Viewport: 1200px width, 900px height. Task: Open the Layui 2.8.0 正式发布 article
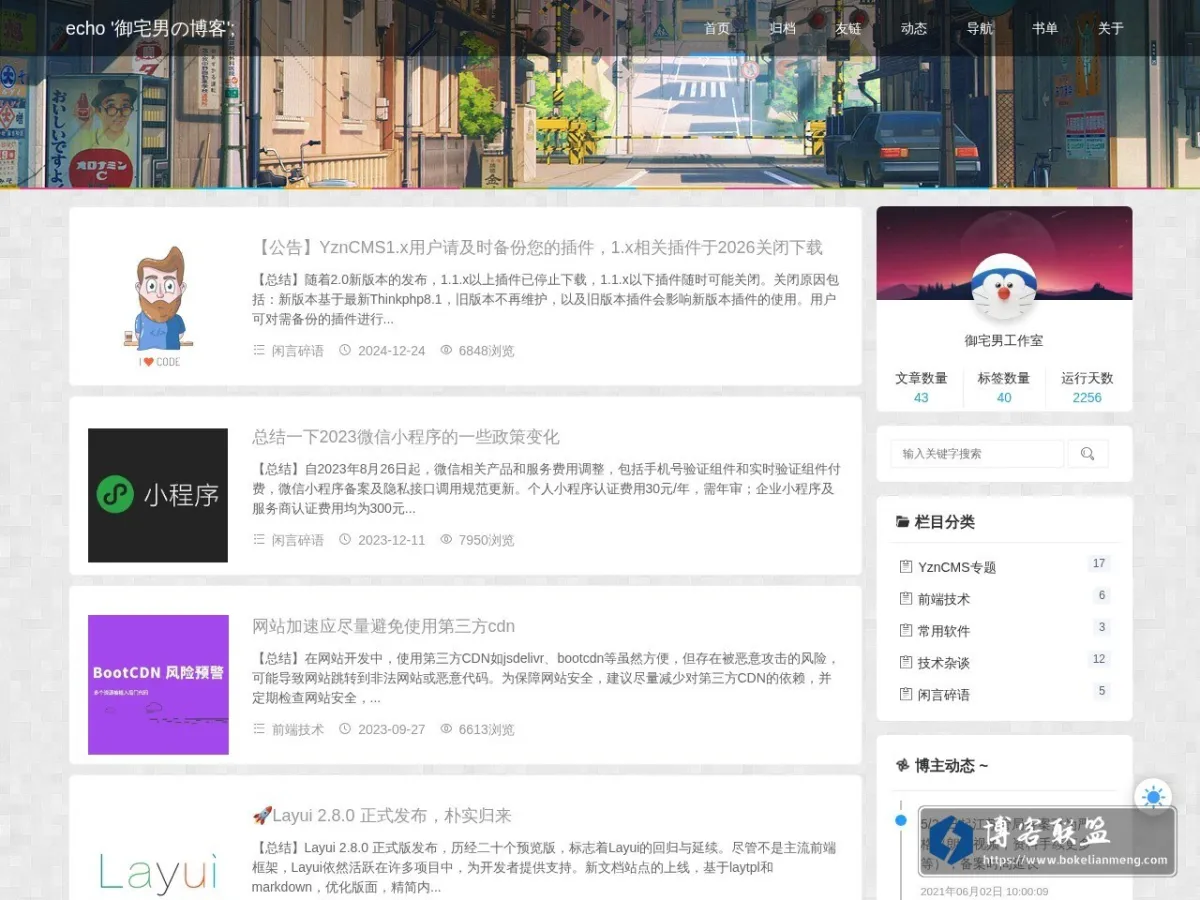coord(382,815)
